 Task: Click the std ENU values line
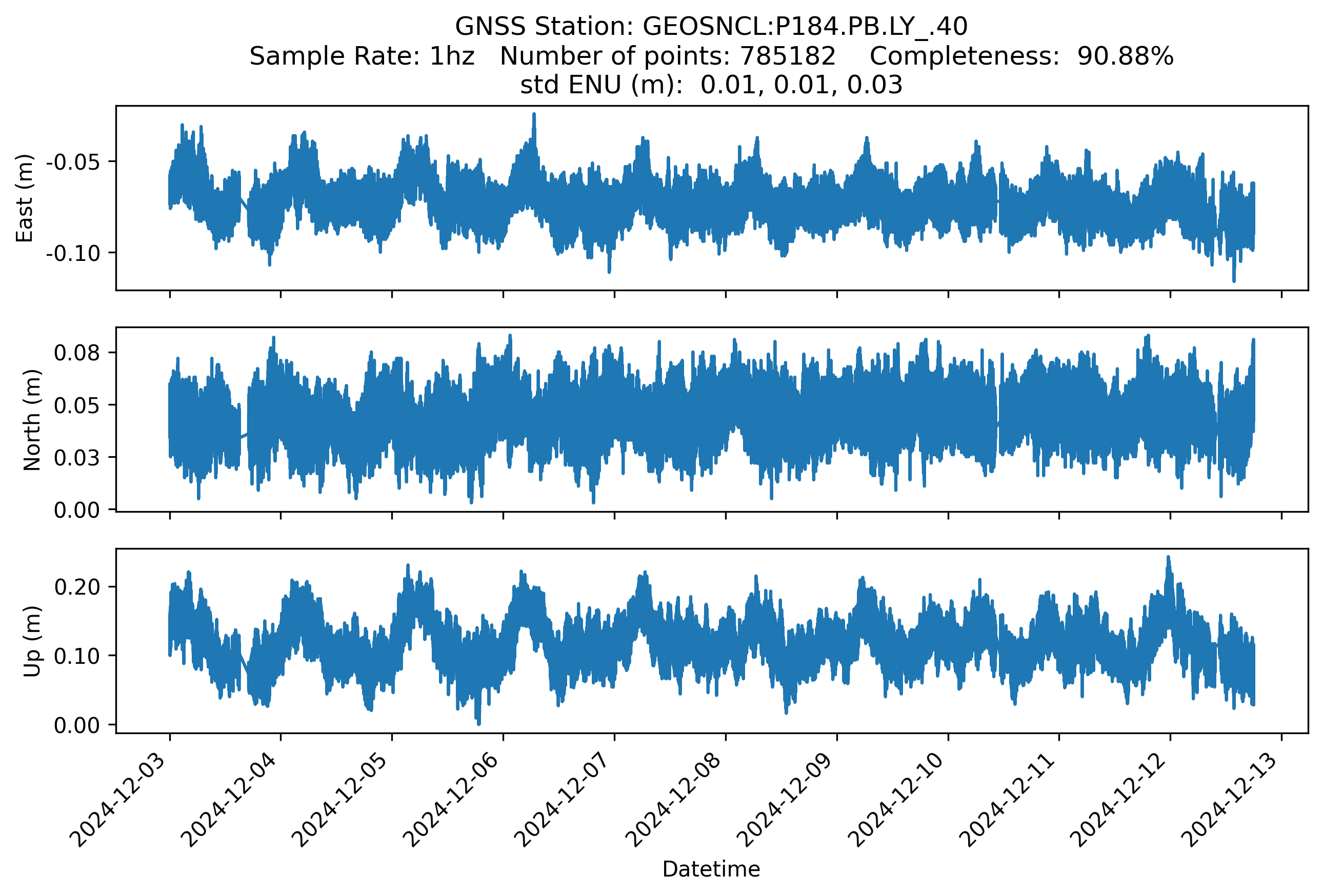(711, 85)
